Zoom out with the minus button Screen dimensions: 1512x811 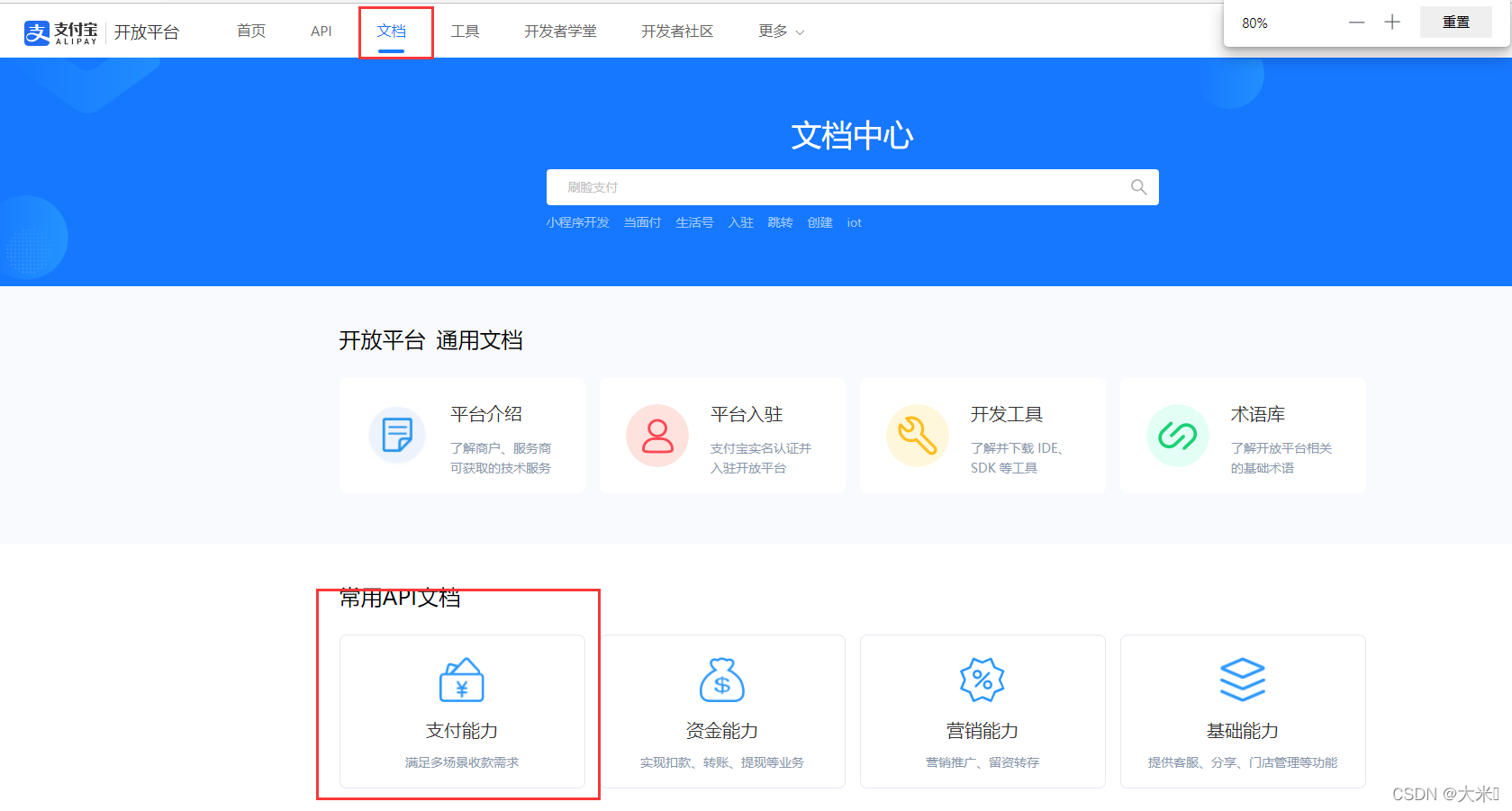coord(1356,23)
